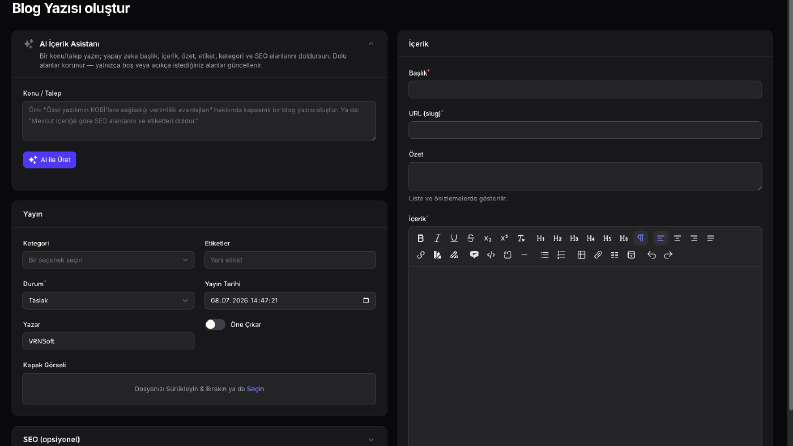Open the Durum dropdown showing Taslak
Viewport: 793px width, 446px height.
(x=108, y=300)
